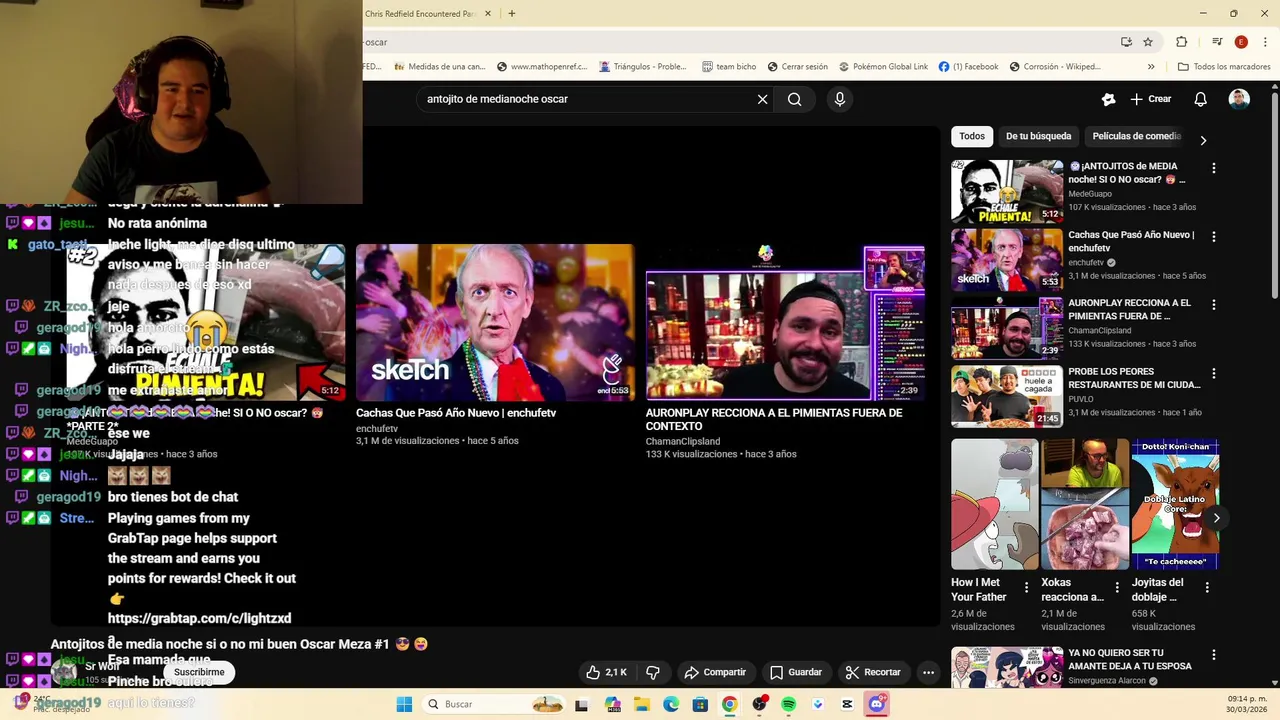
Task: Open options for Joyitas del doblaje short
Action: 1207,588
